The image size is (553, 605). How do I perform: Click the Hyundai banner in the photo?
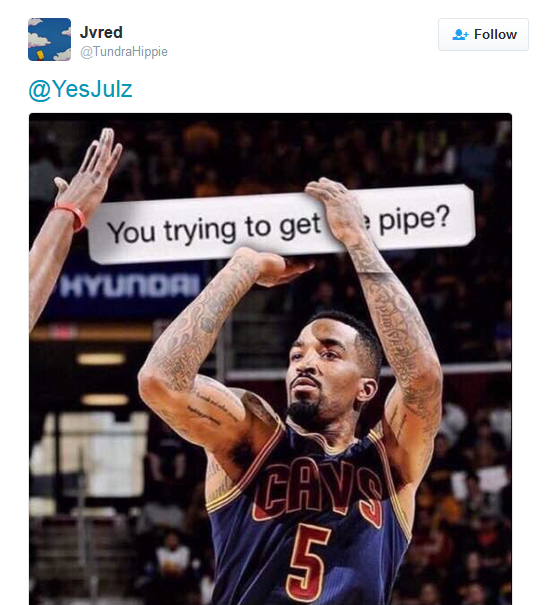coord(129,286)
